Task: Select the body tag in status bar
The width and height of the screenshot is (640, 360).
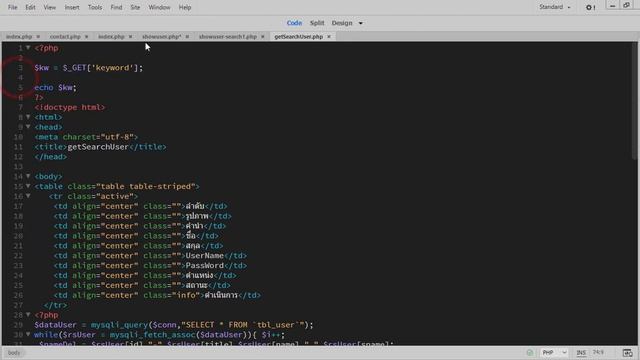Action: click(14, 353)
